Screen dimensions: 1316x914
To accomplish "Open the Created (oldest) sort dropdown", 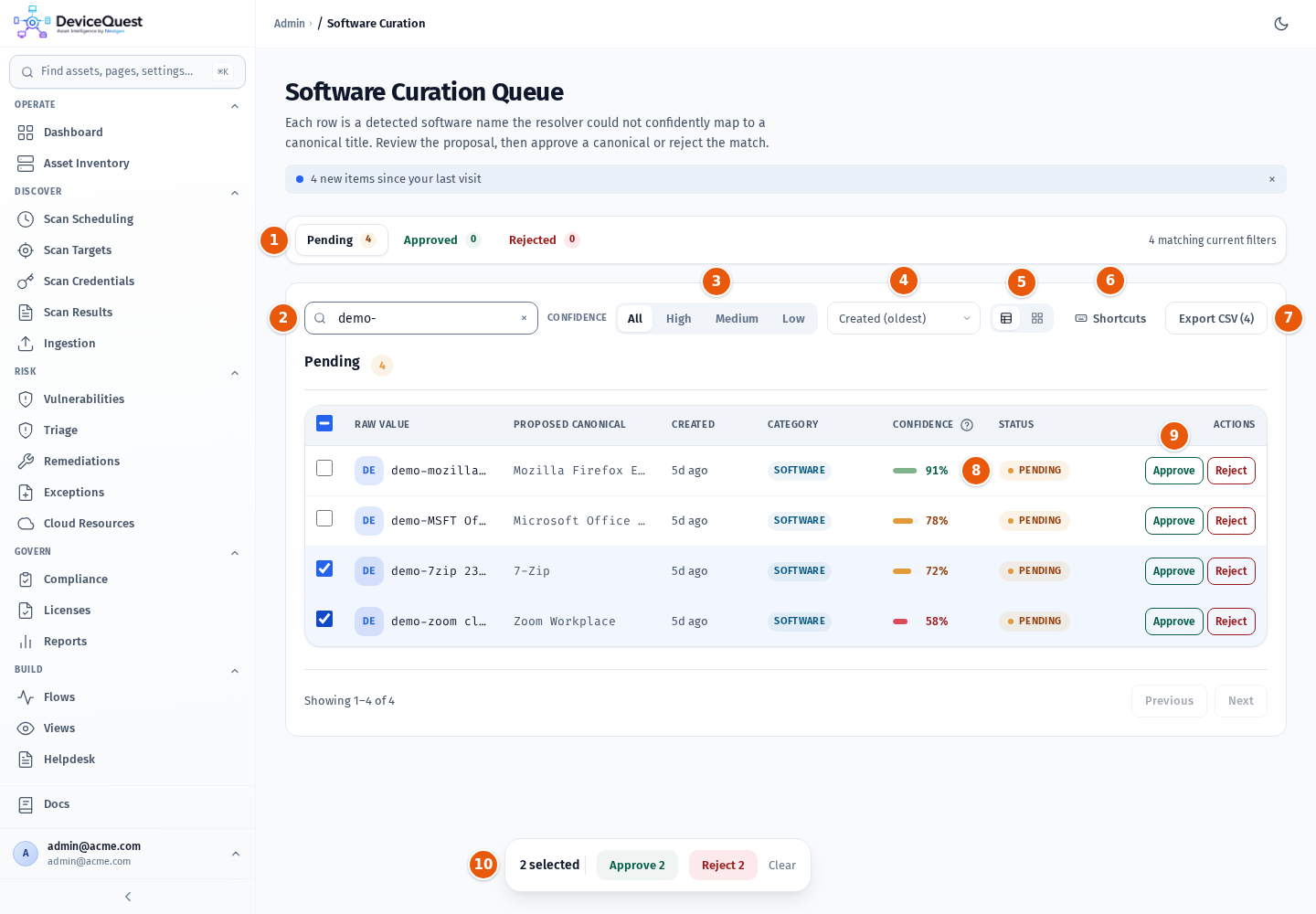I will (904, 318).
